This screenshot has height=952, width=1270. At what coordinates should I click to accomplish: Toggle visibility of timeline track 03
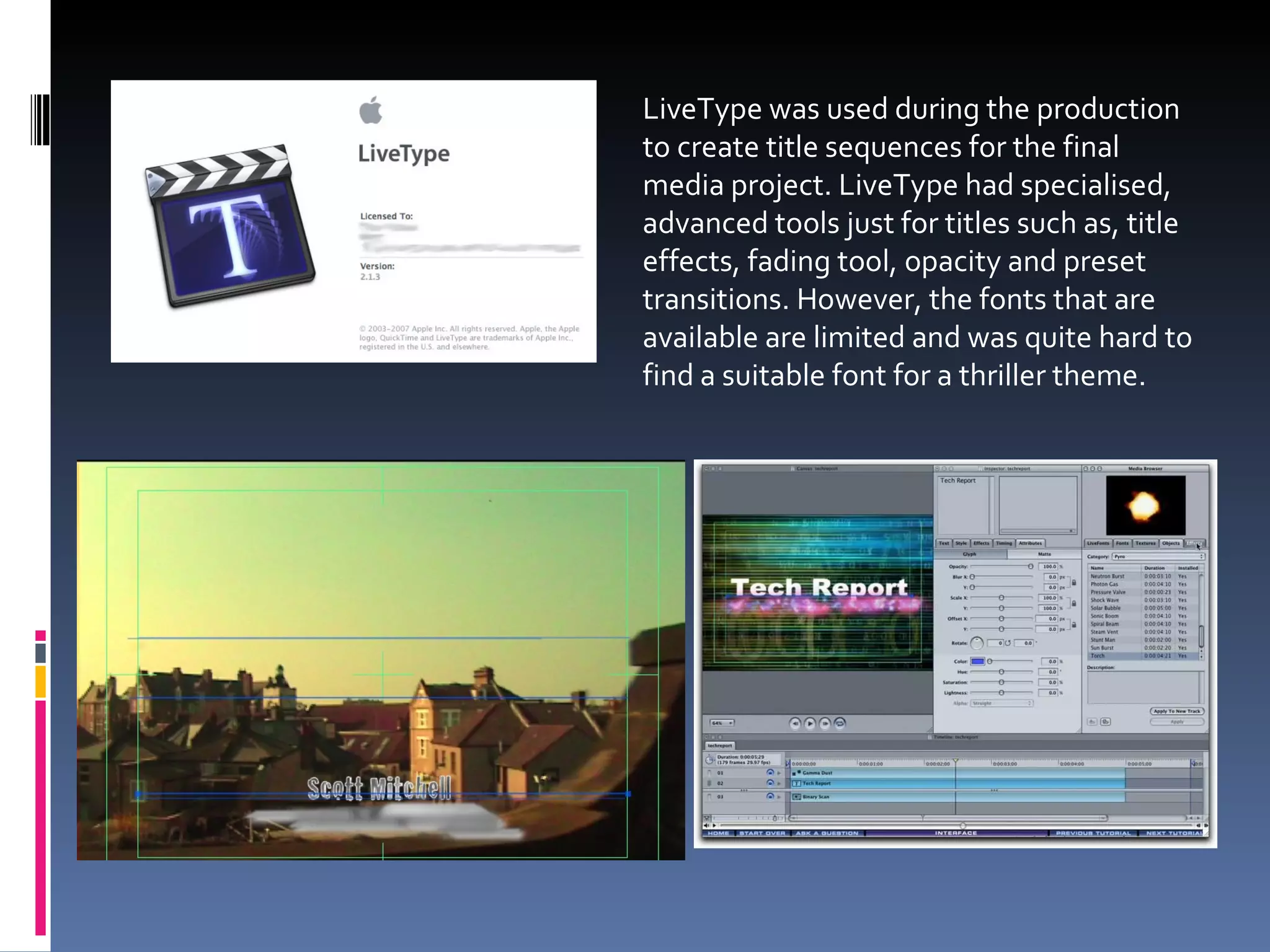pyautogui.click(x=770, y=796)
